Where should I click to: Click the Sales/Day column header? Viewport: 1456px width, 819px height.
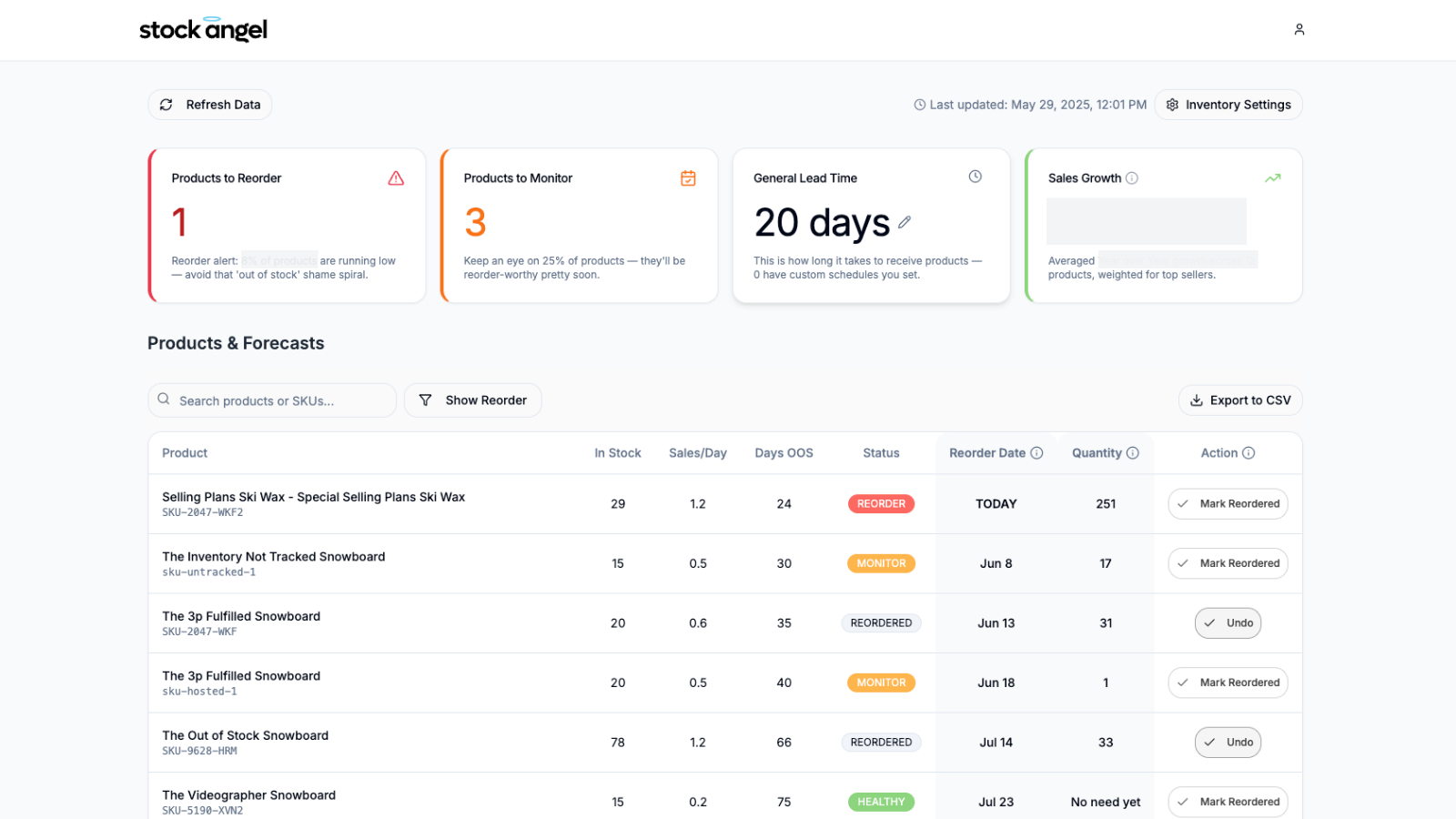[x=698, y=453]
